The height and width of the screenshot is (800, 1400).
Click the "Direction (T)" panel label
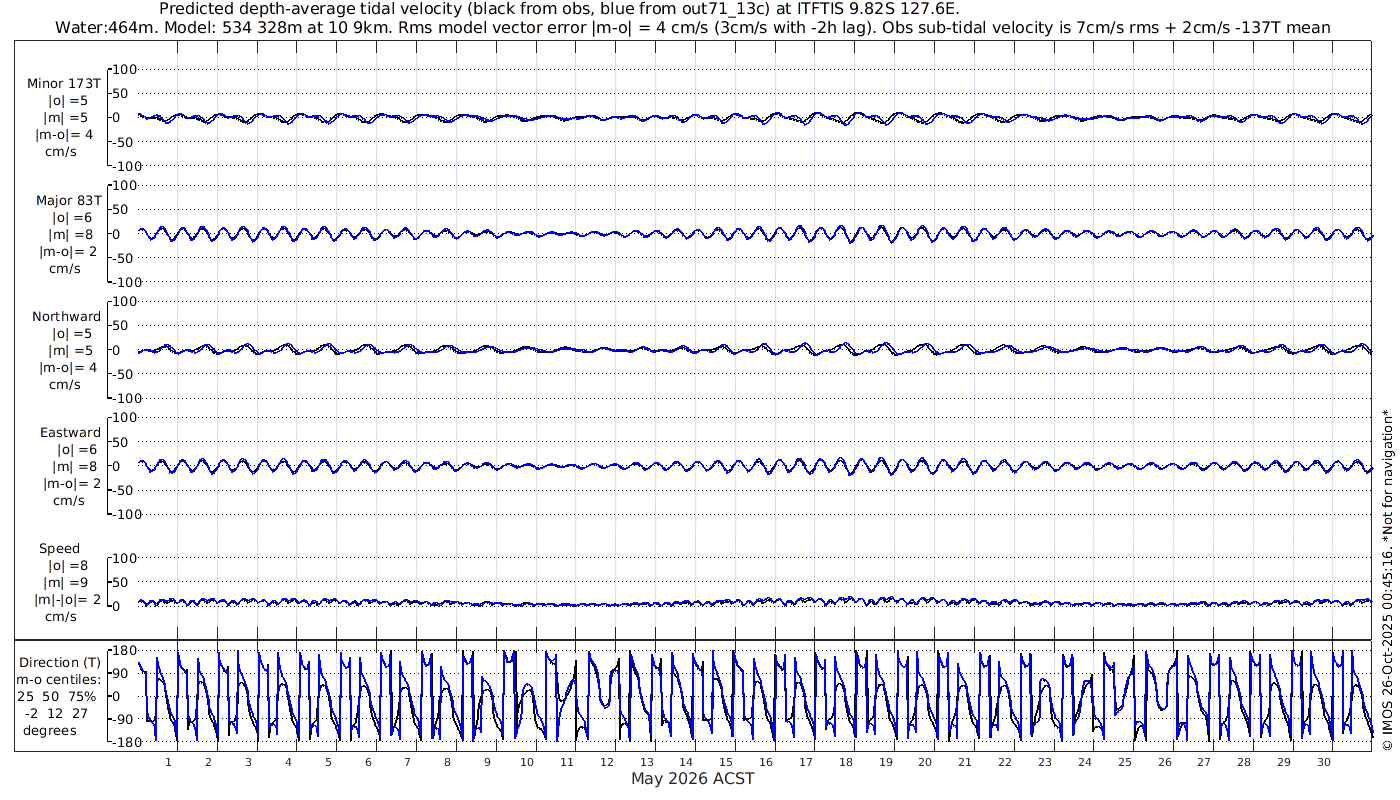pos(60,662)
